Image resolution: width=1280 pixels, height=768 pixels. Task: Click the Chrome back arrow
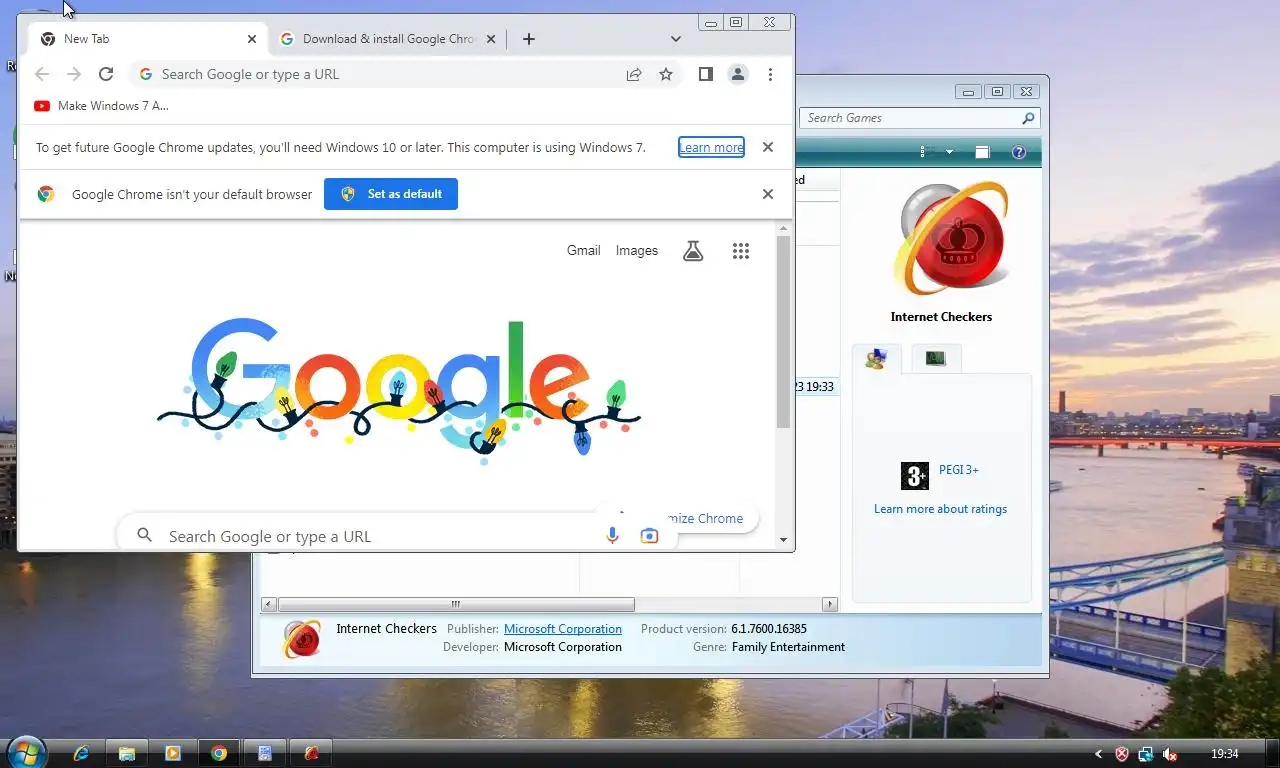tap(41, 74)
